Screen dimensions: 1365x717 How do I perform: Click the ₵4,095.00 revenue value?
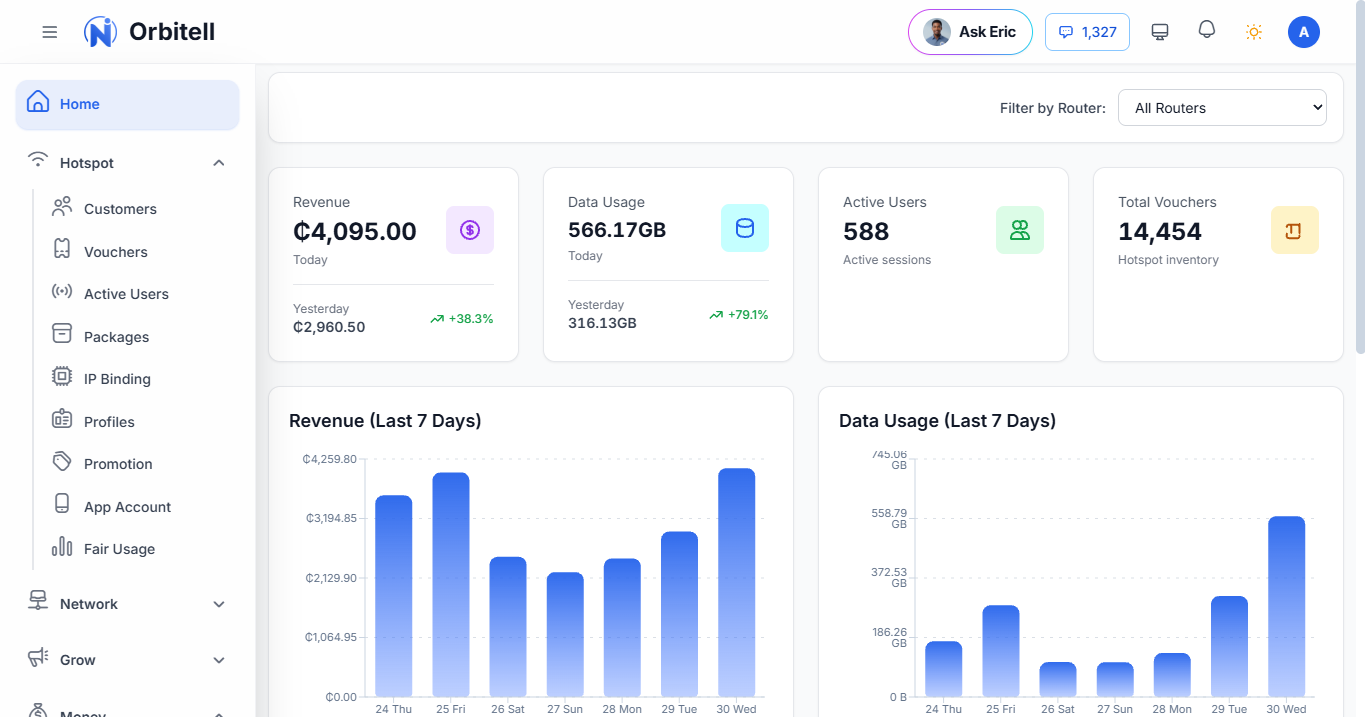point(355,232)
